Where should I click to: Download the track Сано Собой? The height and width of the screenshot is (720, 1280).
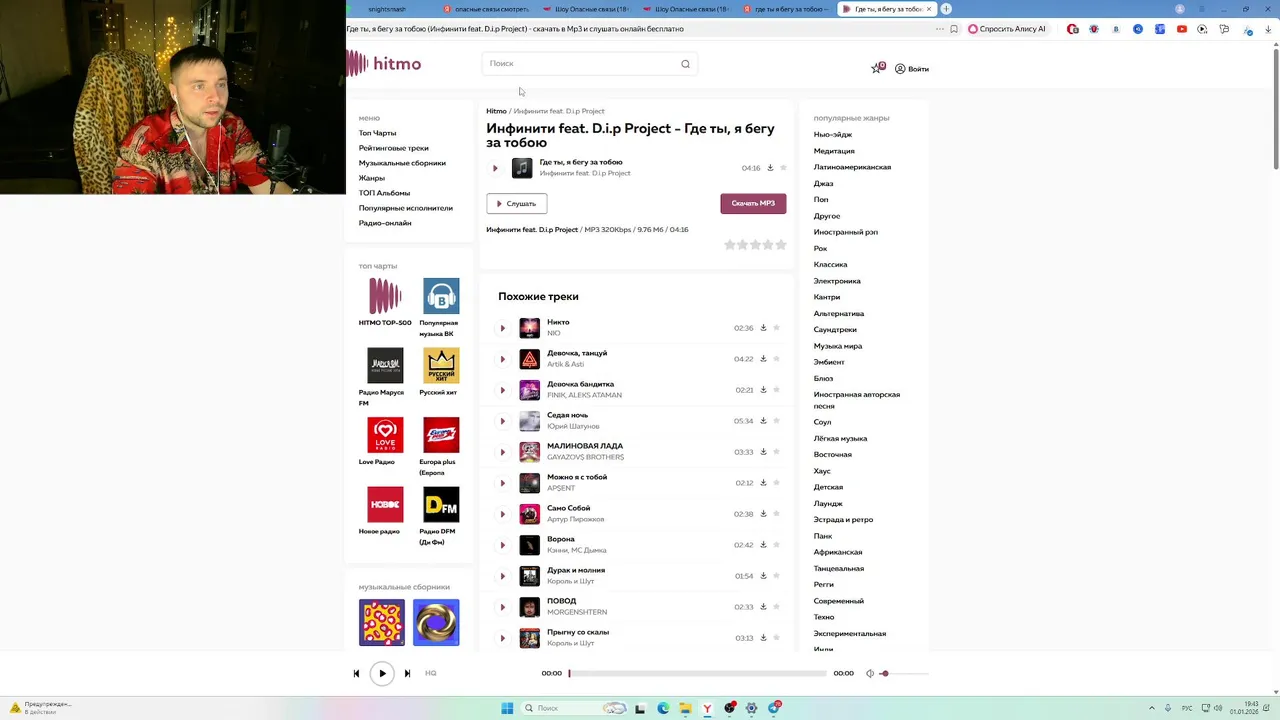(x=763, y=513)
